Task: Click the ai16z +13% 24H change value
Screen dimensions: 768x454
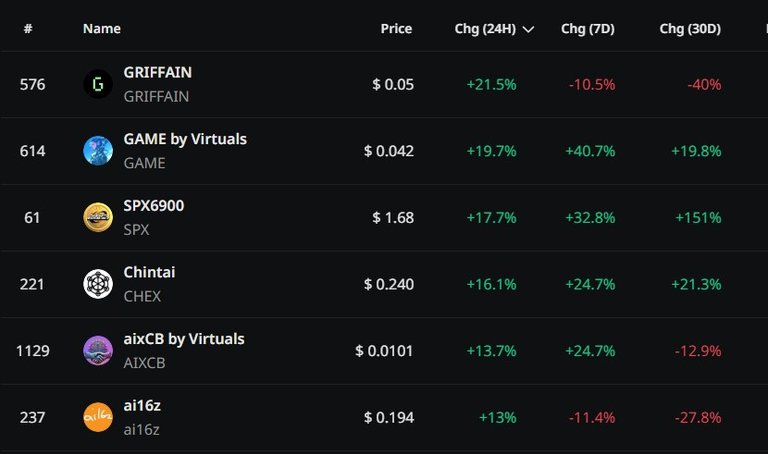Action: point(498,417)
